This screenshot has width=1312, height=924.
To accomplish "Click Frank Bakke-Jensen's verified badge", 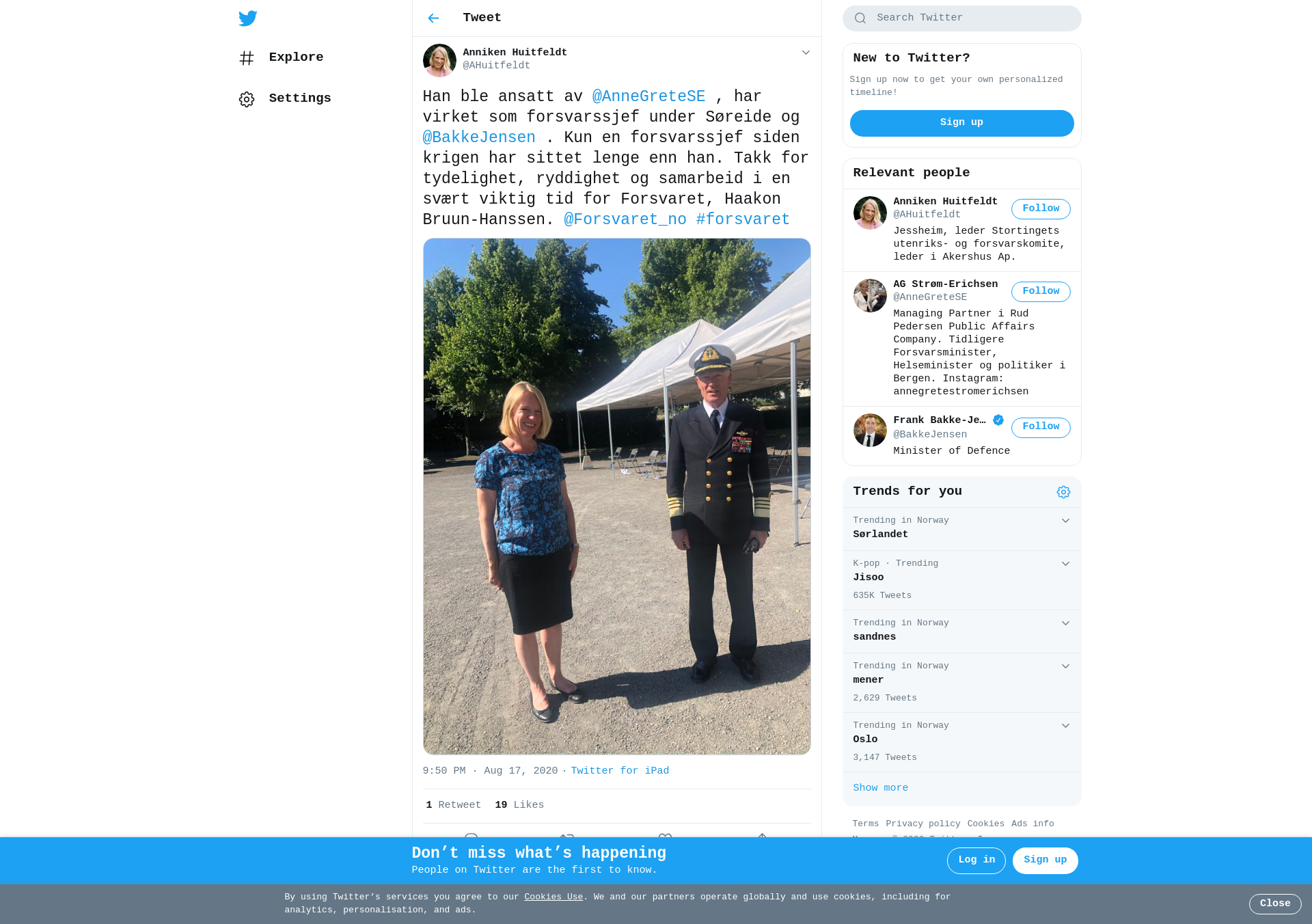I will tap(998, 420).
